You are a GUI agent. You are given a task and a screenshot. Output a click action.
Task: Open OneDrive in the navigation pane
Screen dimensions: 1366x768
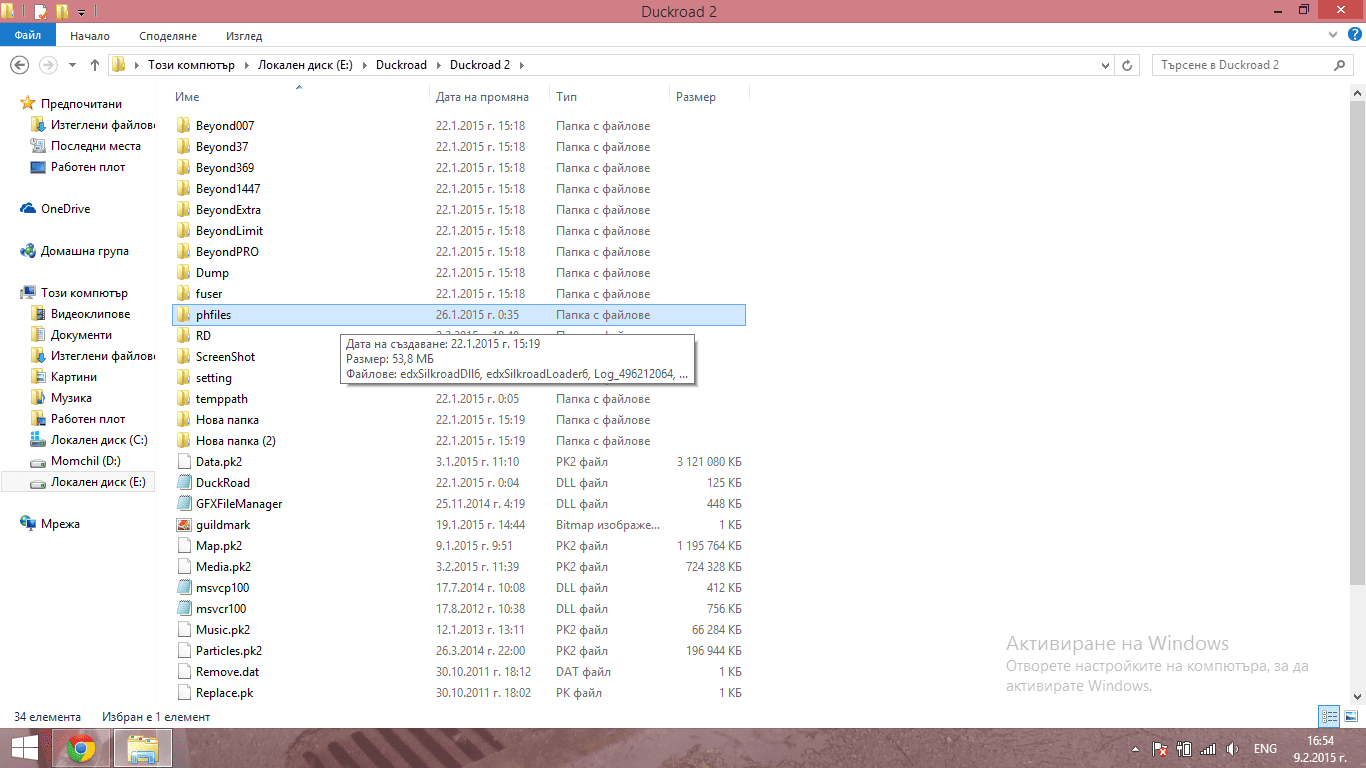tap(65, 209)
